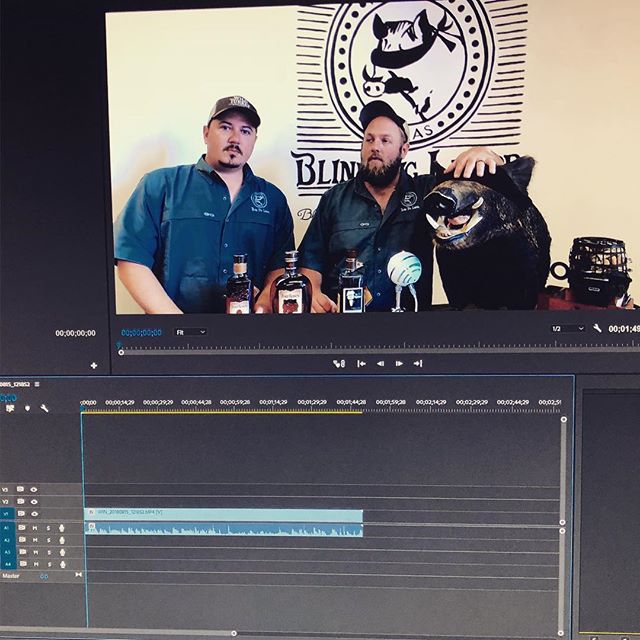Image resolution: width=640 pixels, height=640 pixels.
Task: Toggle sync lock on track V2
Action: [x=20, y=501]
